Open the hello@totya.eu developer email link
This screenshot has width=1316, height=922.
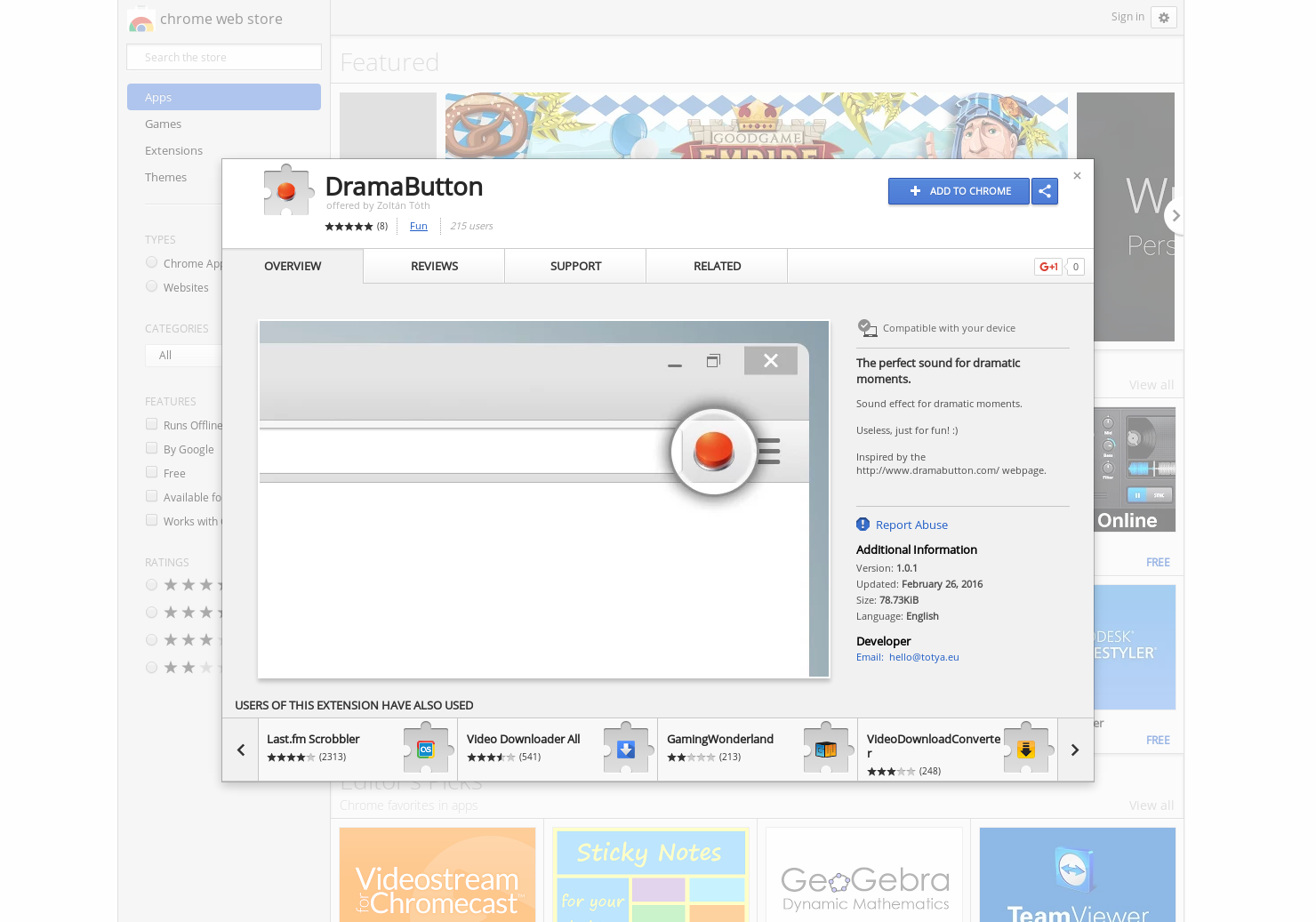pyautogui.click(x=924, y=657)
